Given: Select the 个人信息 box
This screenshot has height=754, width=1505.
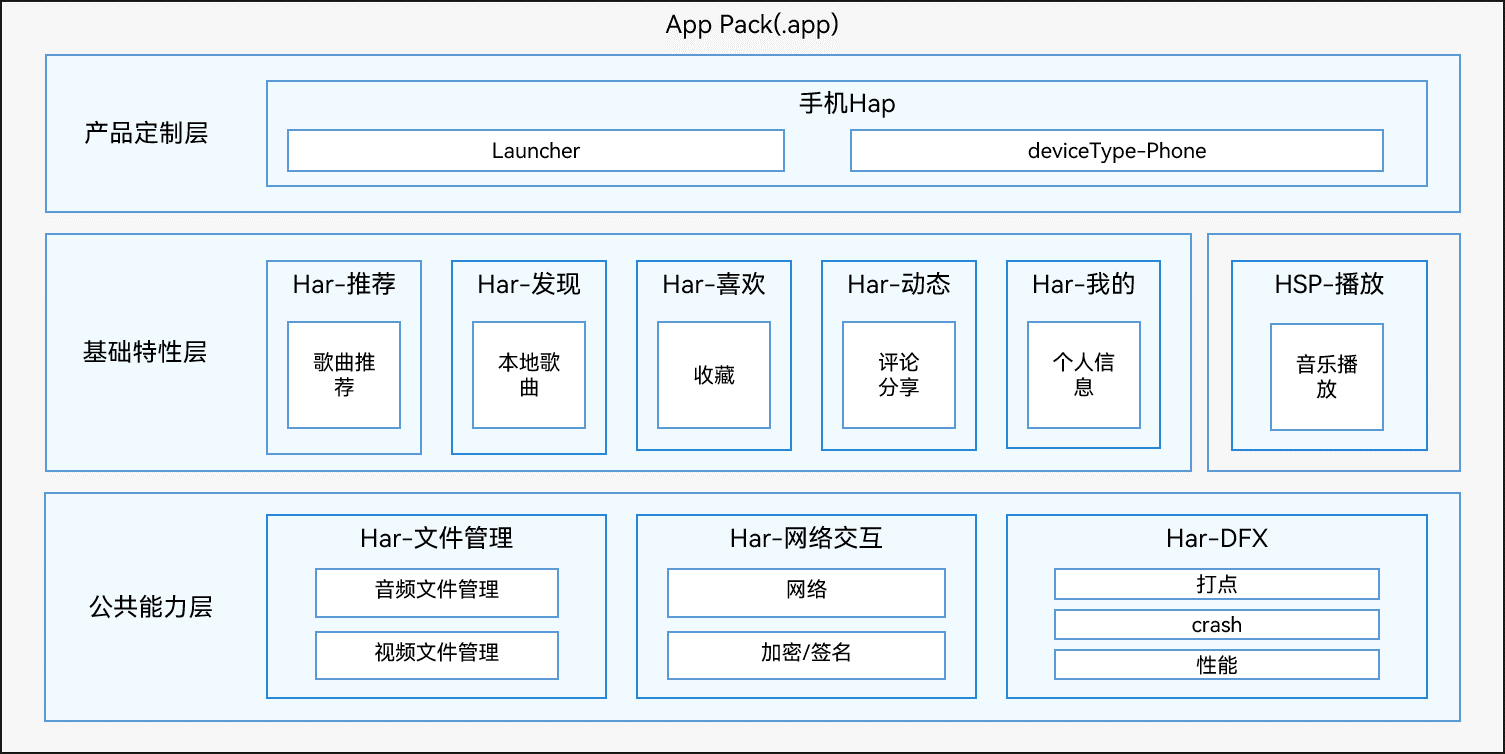Looking at the screenshot, I should point(1084,375).
